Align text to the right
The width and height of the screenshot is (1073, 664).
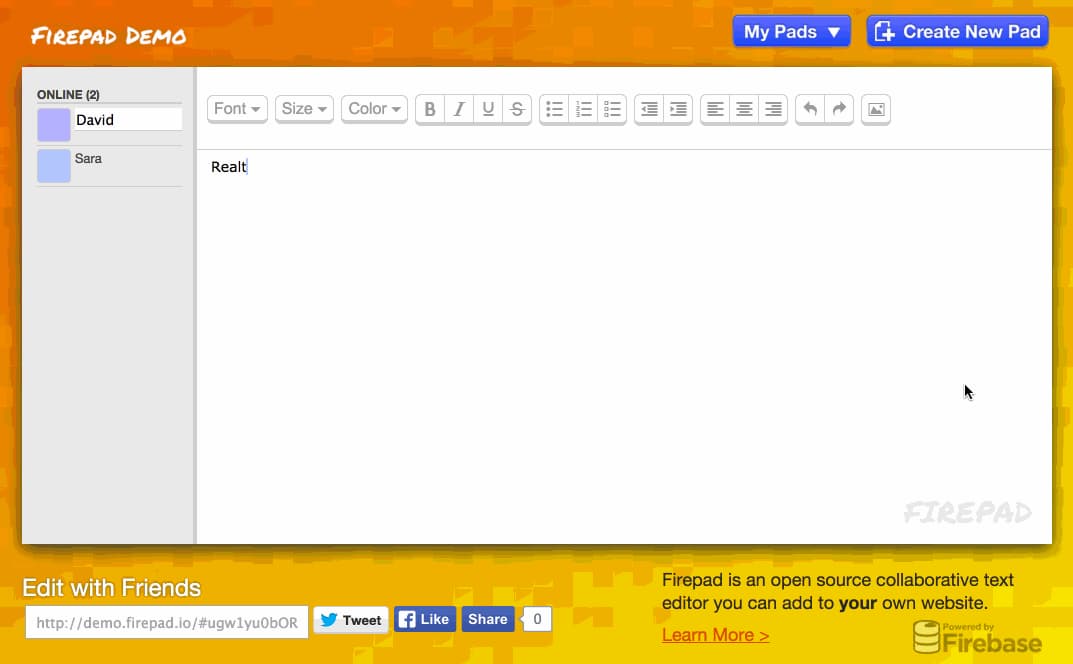point(773,109)
